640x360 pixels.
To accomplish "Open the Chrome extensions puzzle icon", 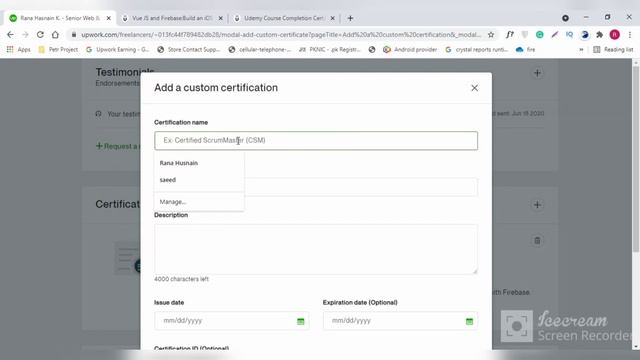I will click(x=600, y=35).
